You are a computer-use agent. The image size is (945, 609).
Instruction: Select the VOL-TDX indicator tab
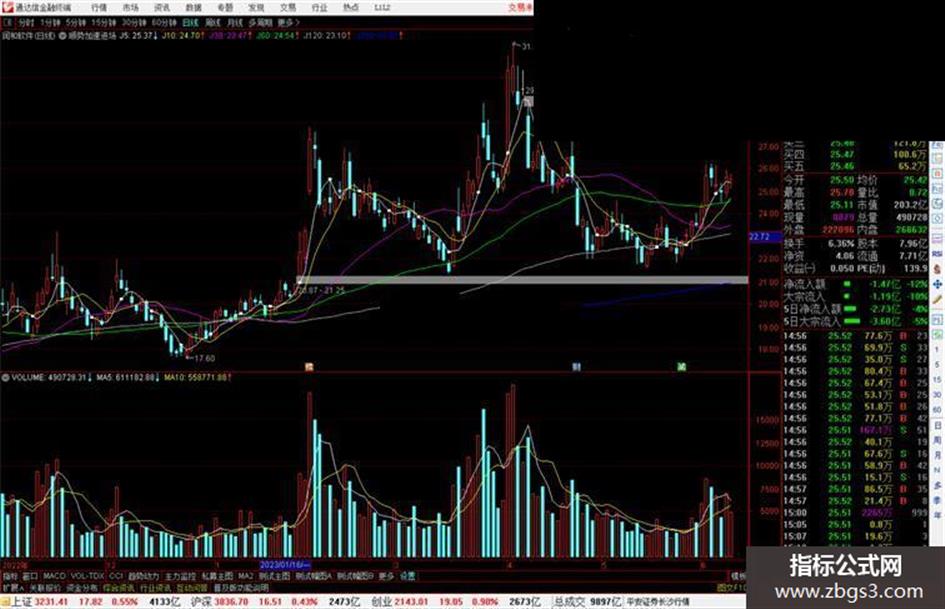click(x=87, y=576)
